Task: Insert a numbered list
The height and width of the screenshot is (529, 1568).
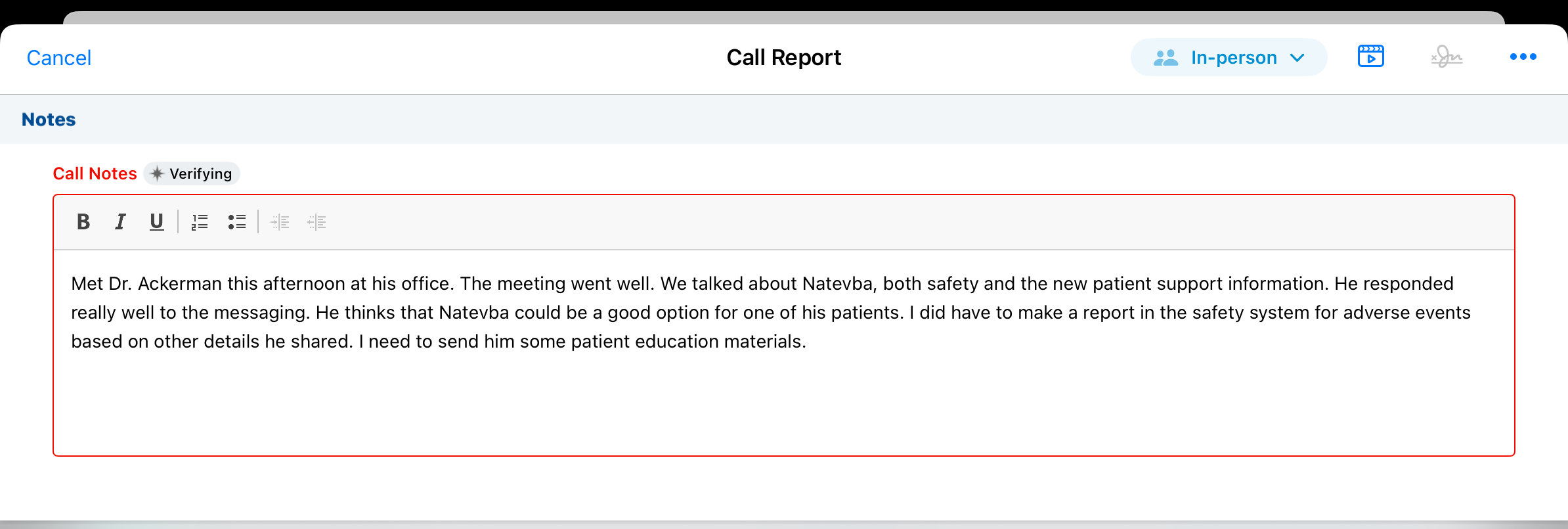Action: coord(200,222)
